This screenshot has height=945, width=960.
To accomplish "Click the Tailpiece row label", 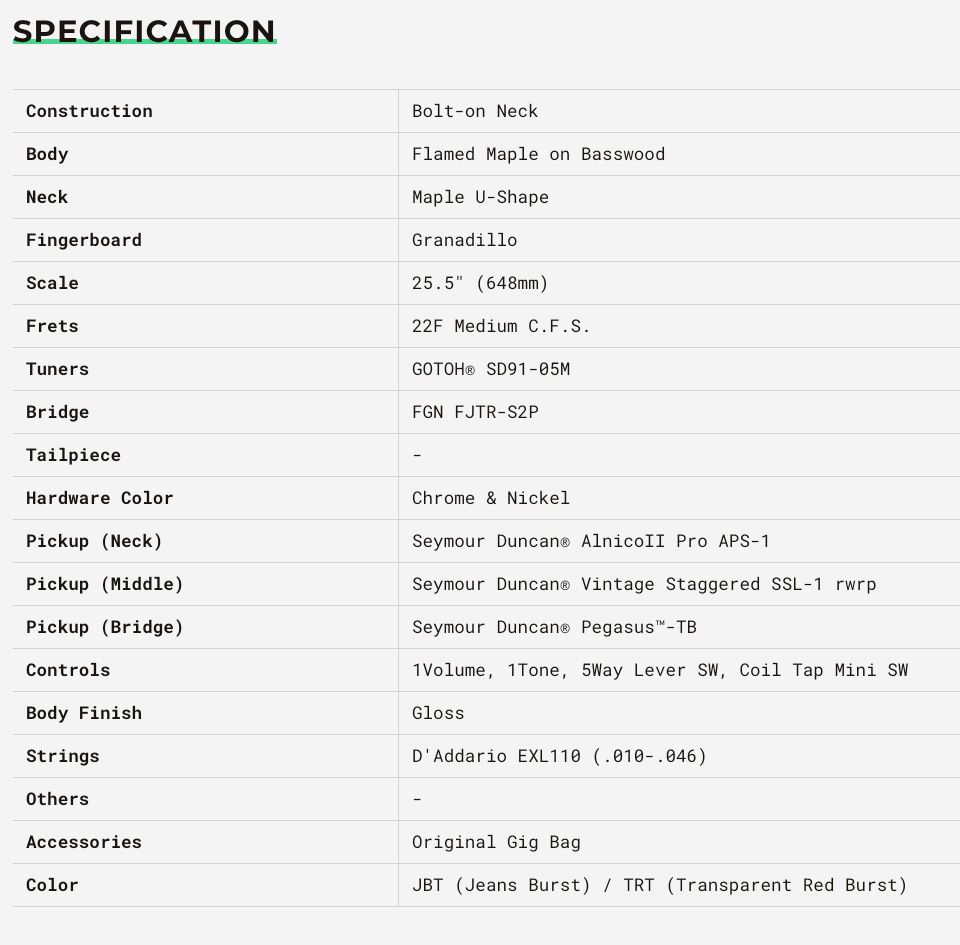I will click(73, 455).
